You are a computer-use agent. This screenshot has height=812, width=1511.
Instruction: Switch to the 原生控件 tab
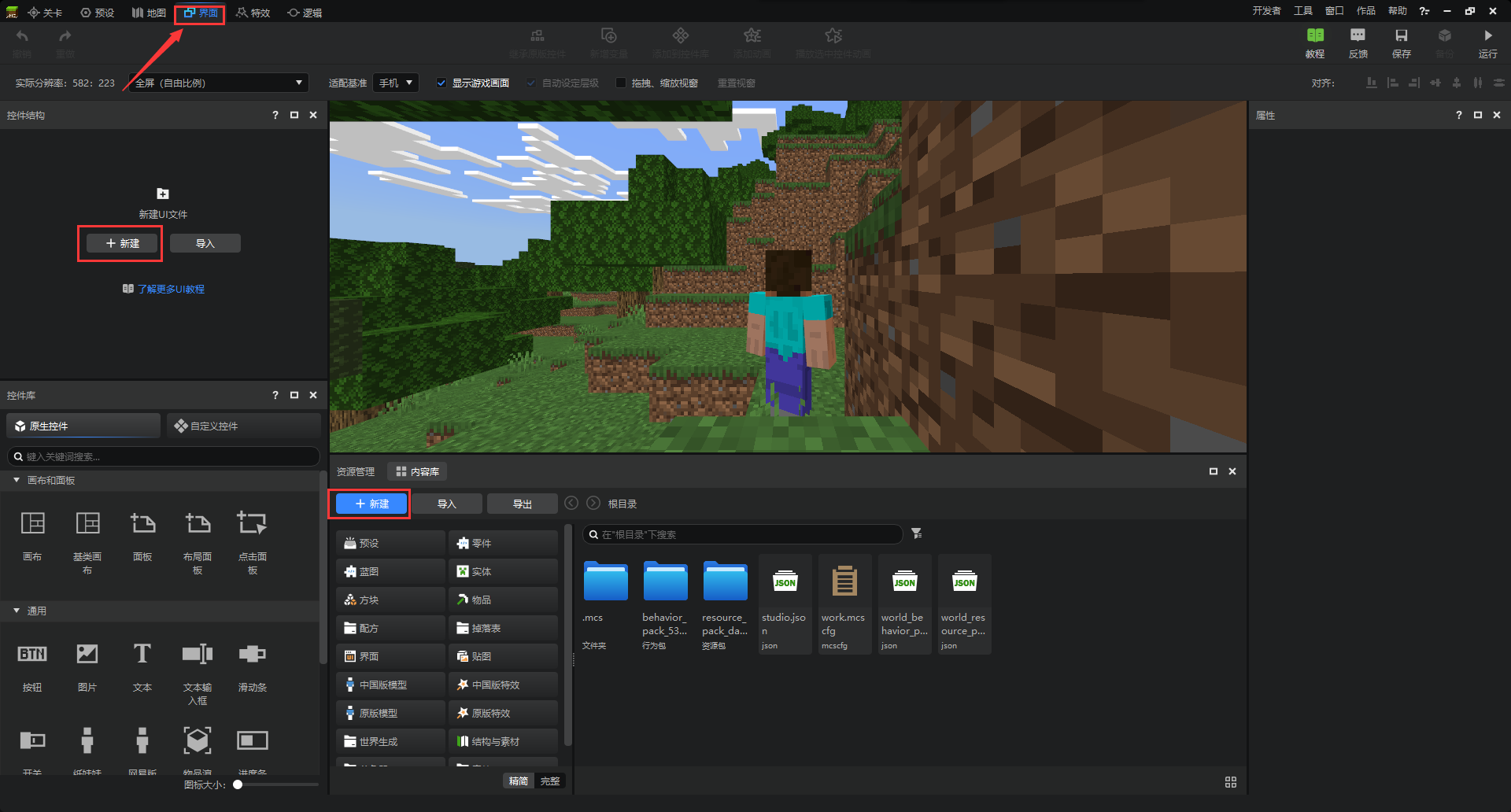(83, 426)
